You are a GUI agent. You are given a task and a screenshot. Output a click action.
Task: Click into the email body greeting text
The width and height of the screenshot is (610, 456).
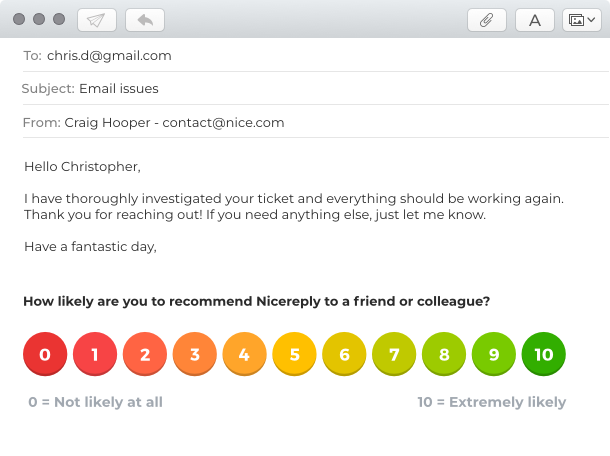[x=82, y=167]
